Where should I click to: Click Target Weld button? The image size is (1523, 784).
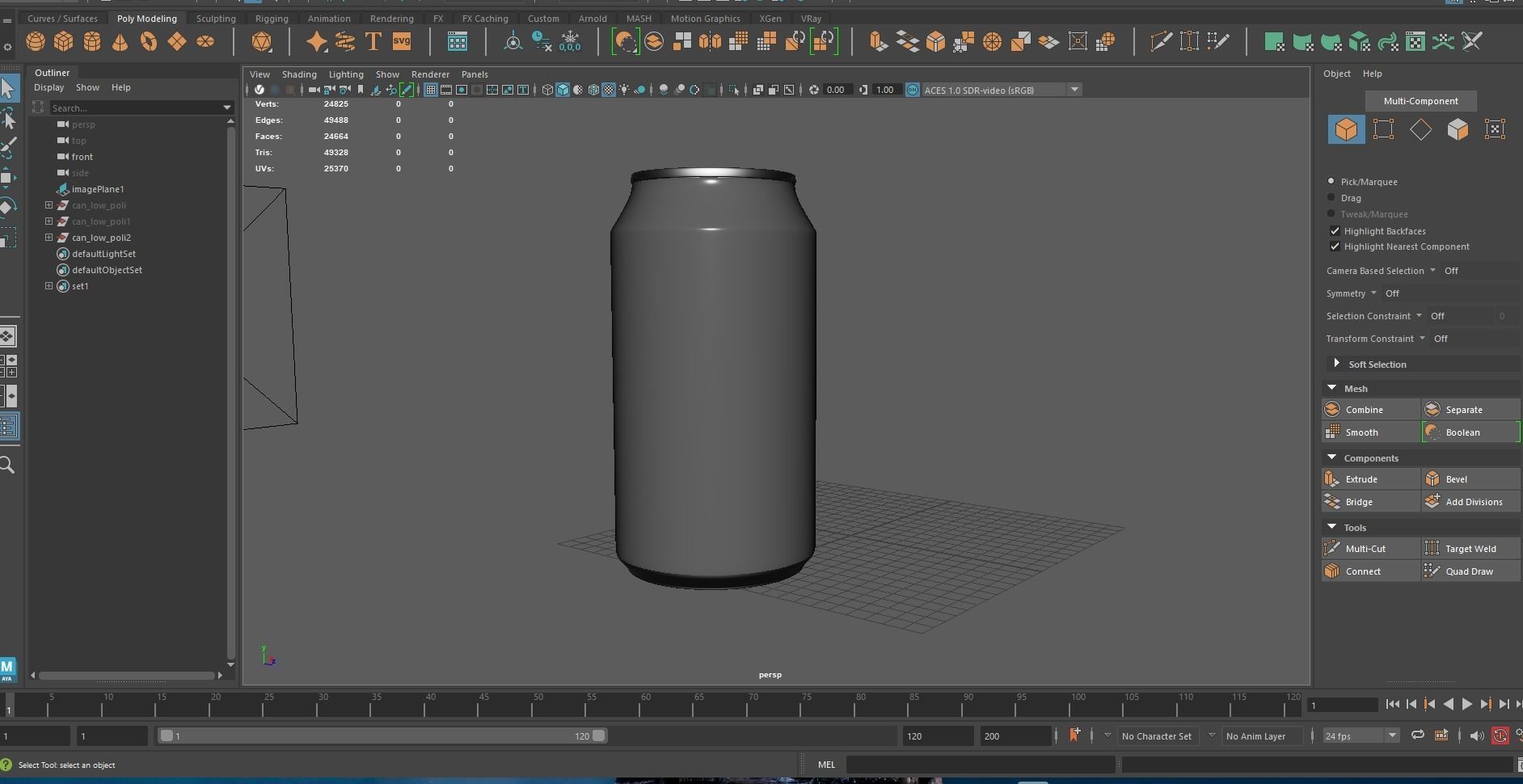[x=1471, y=549]
